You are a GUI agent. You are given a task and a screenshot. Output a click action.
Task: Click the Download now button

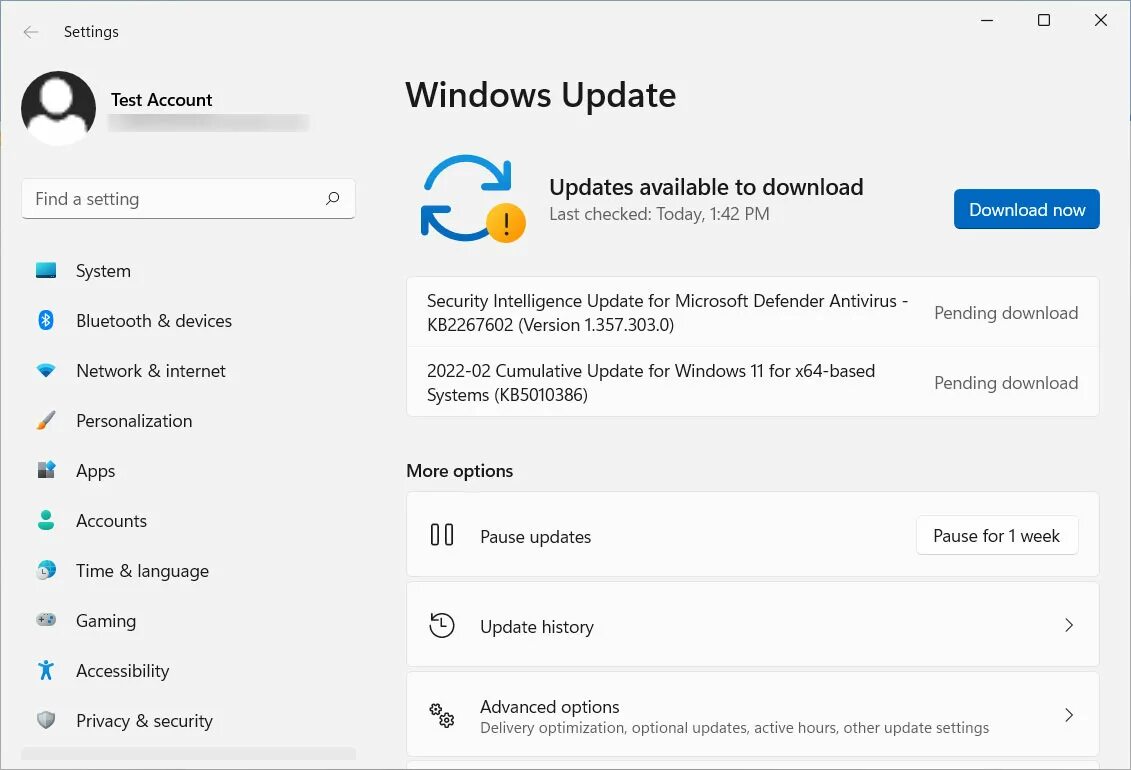click(1026, 209)
